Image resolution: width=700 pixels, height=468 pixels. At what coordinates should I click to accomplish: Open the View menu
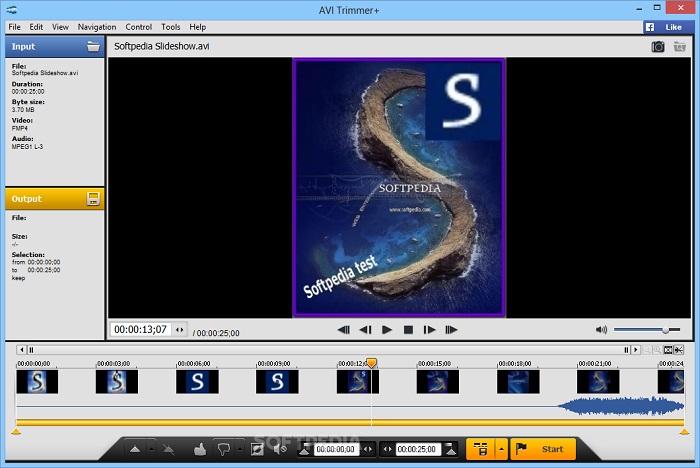[x=60, y=27]
